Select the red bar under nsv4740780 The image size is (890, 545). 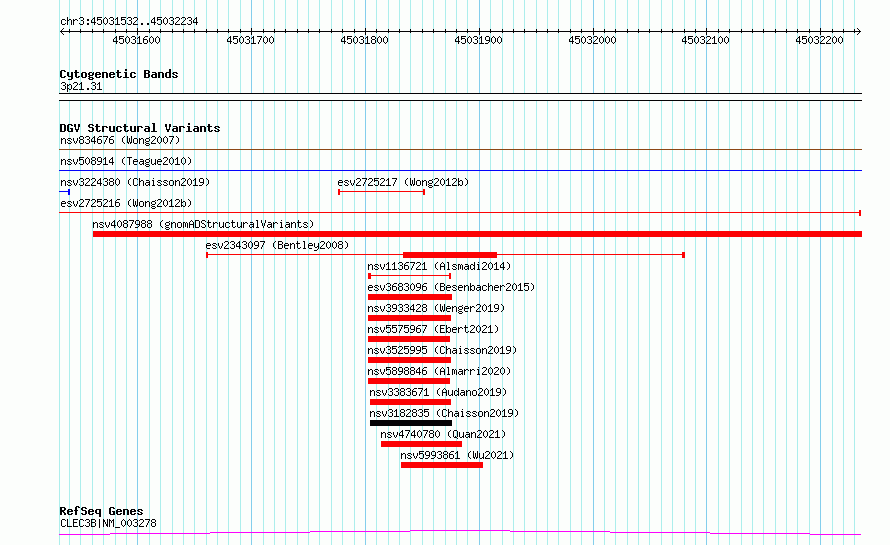pos(421,444)
